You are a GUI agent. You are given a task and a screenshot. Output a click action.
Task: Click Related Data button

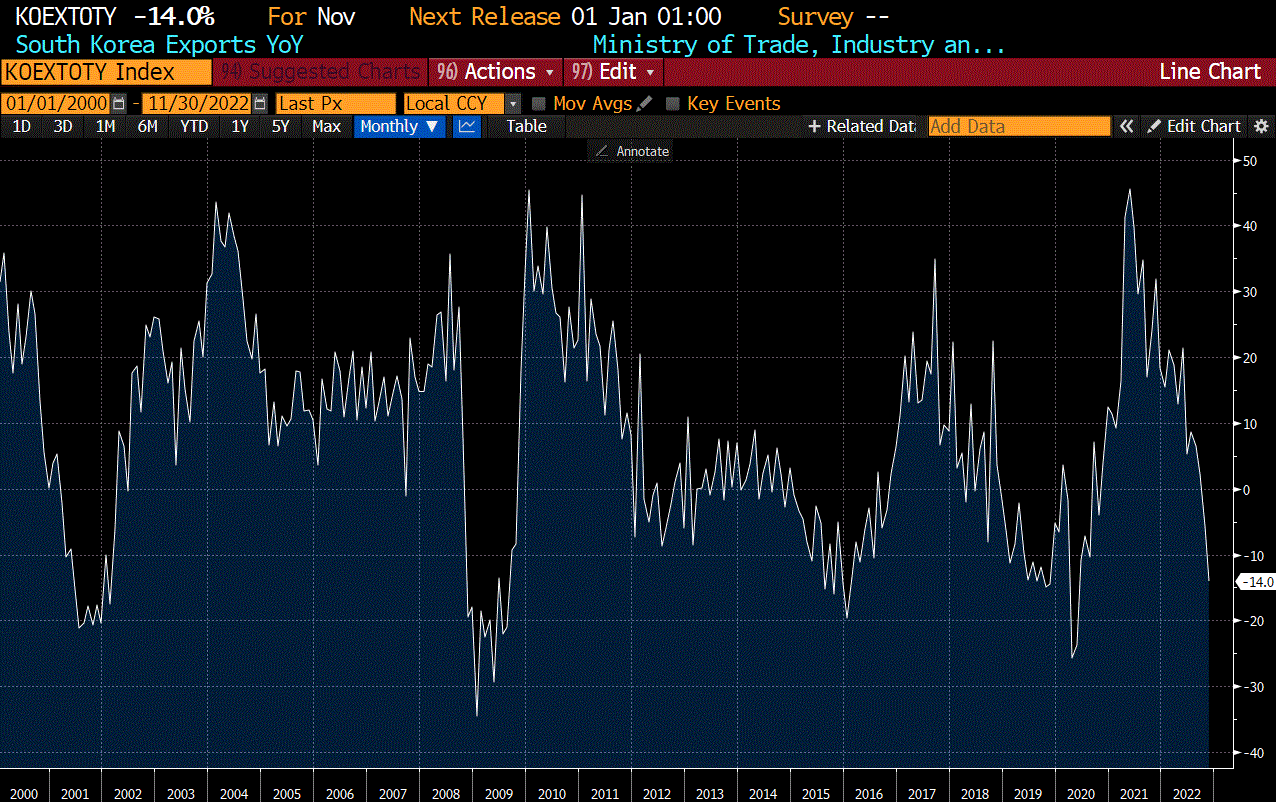pos(861,126)
